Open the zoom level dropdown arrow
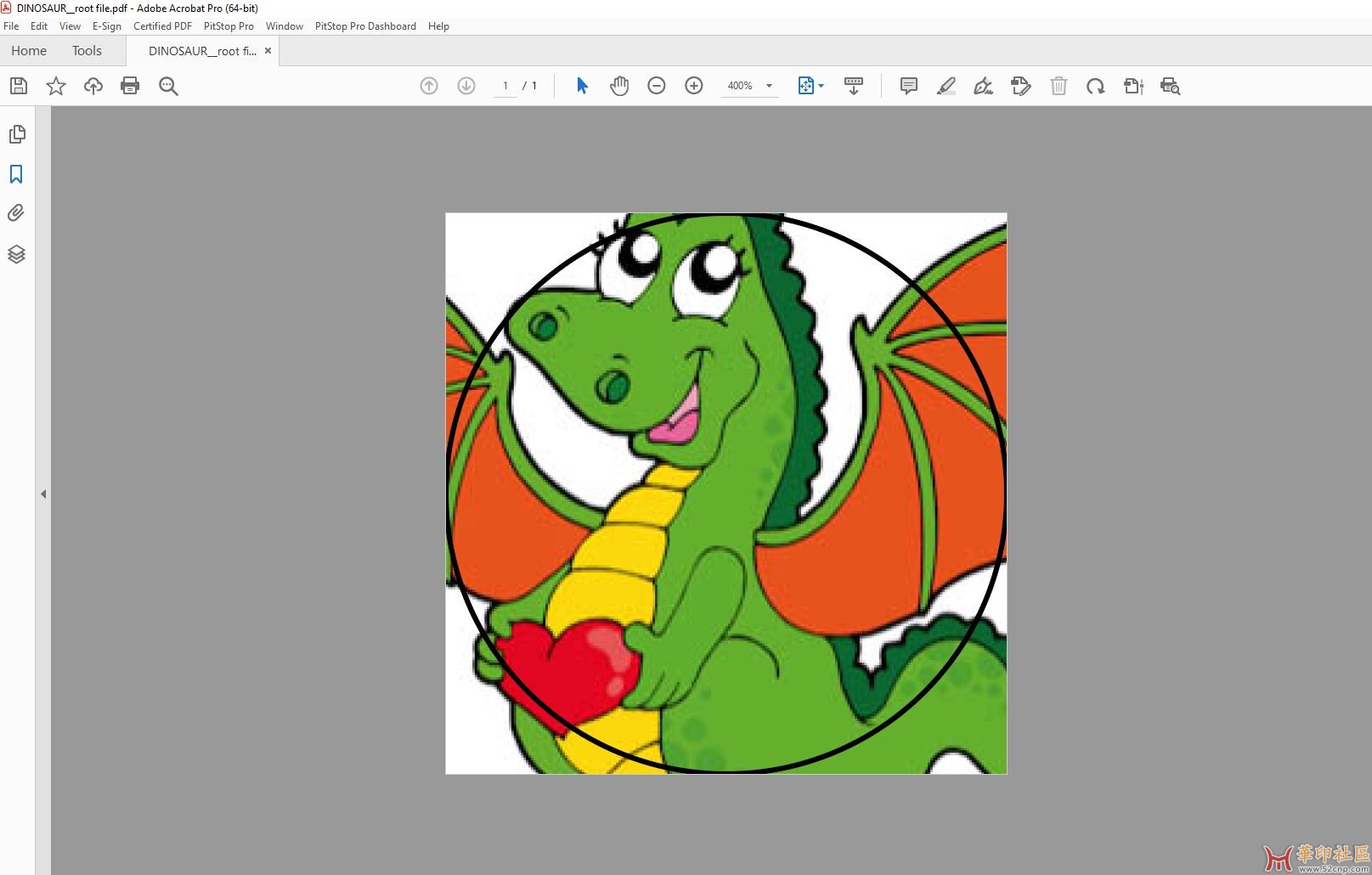The height and width of the screenshot is (875, 1372). click(x=770, y=86)
